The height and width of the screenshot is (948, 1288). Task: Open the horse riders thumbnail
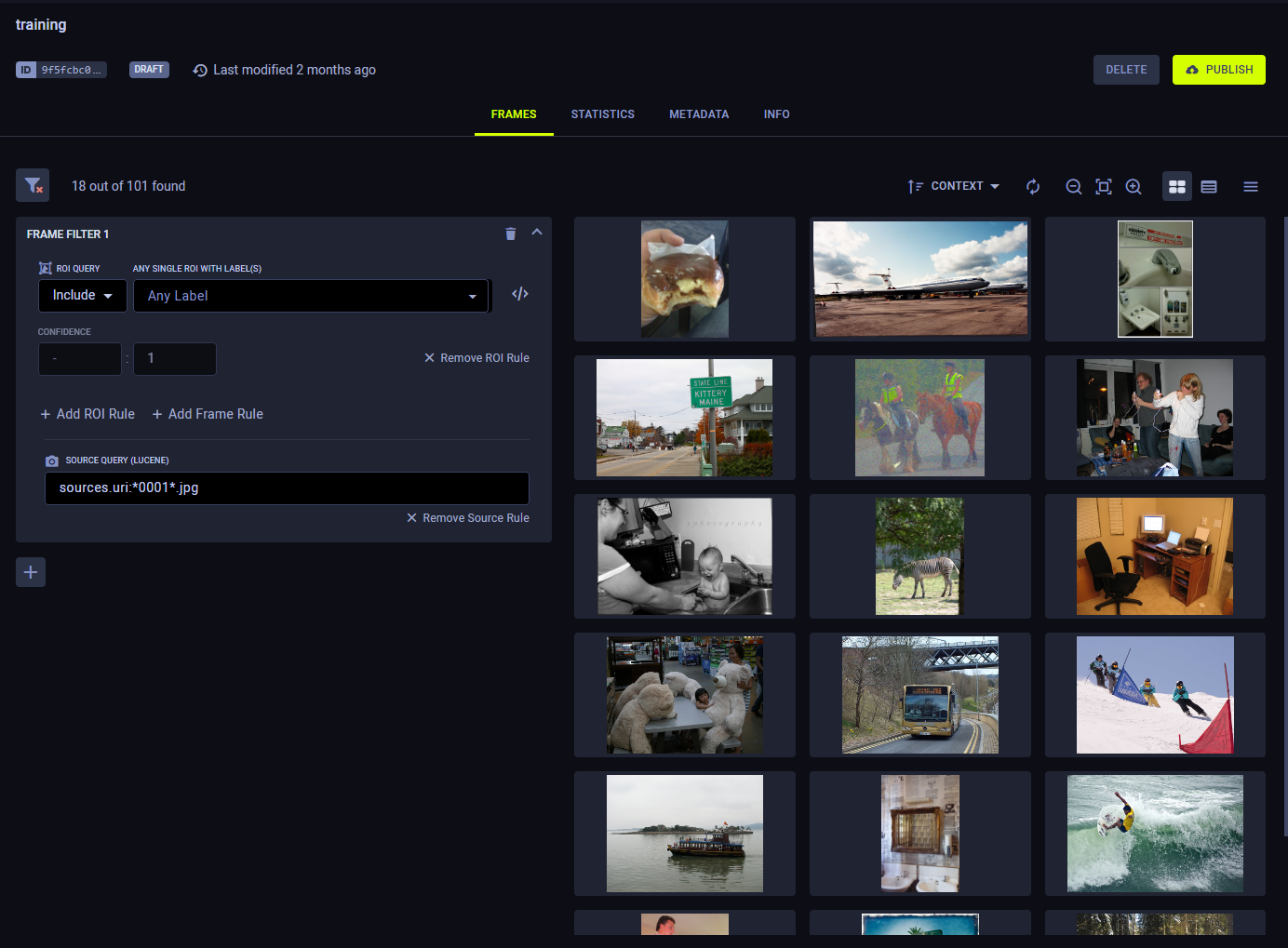tap(920, 418)
